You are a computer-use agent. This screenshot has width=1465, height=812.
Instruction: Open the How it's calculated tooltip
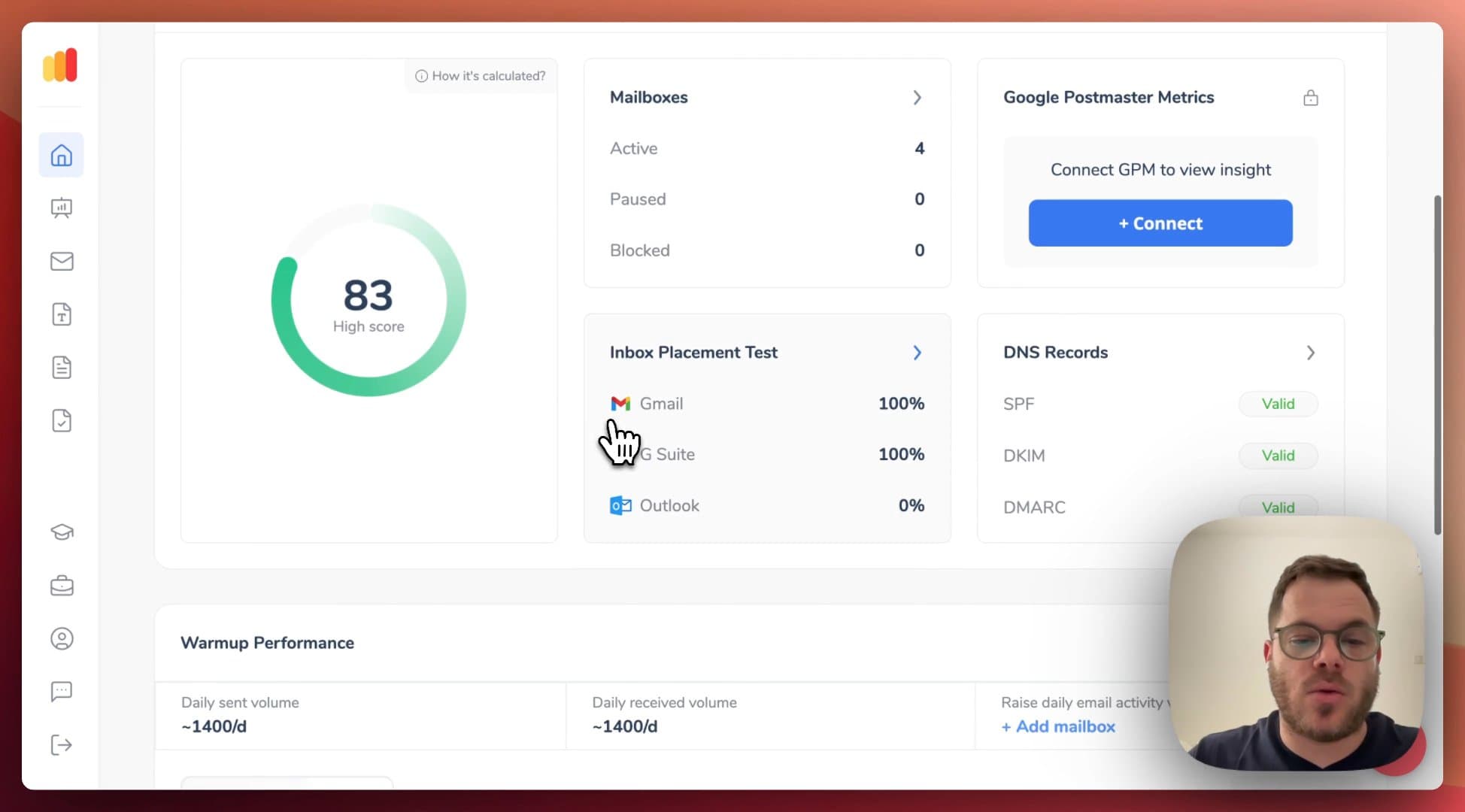point(480,75)
